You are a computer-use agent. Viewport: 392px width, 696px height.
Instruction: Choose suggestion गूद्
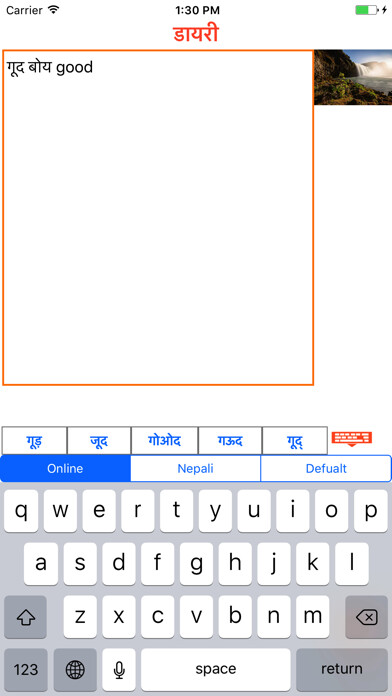295,441
